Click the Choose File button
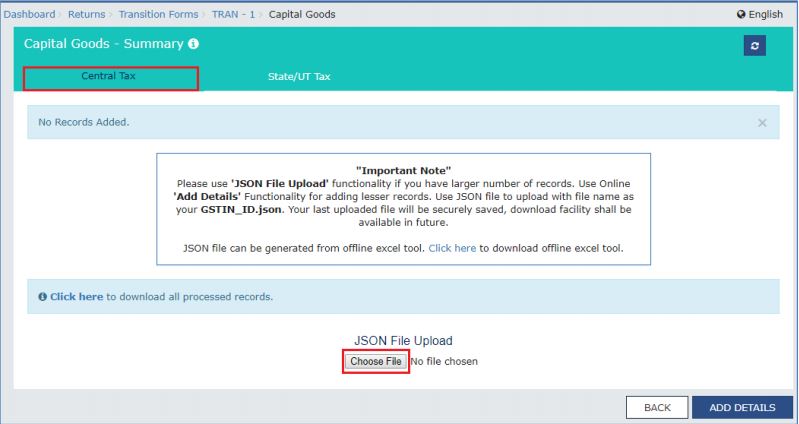The width and height of the screenshot is (799, 424). (x=376, y=361)
